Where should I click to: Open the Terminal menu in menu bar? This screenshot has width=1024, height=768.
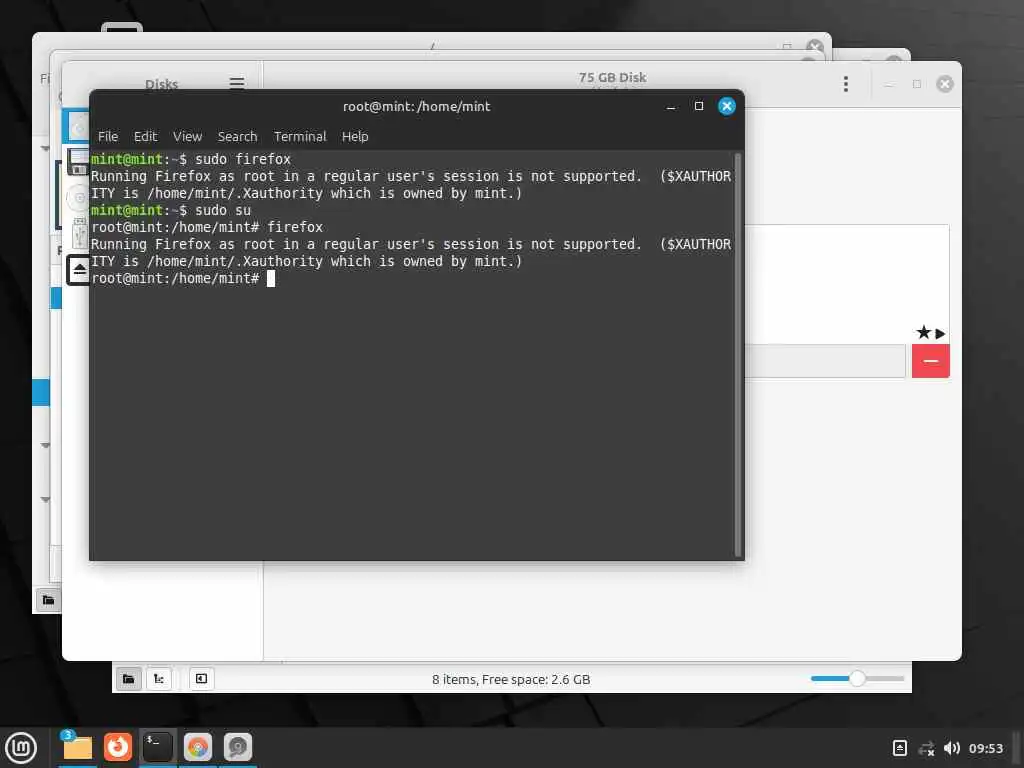300,136
